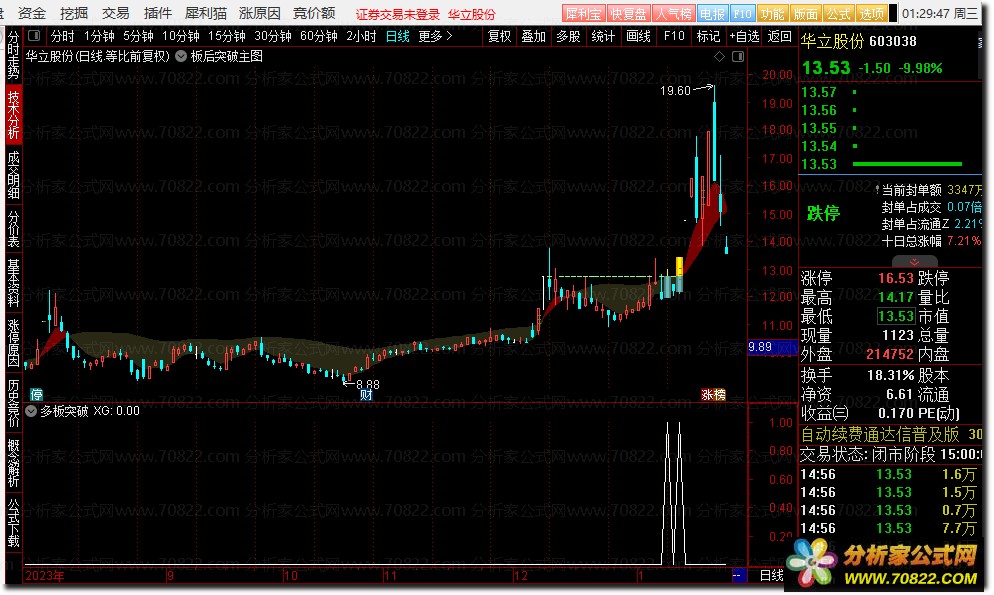This screenshot has width=994, height=595.
Task: Click the 功能 button
Action: click(772, 13)
